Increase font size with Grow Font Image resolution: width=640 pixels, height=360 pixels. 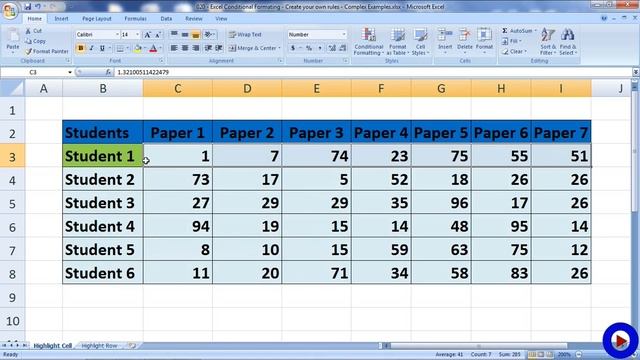tap(148, 35)
